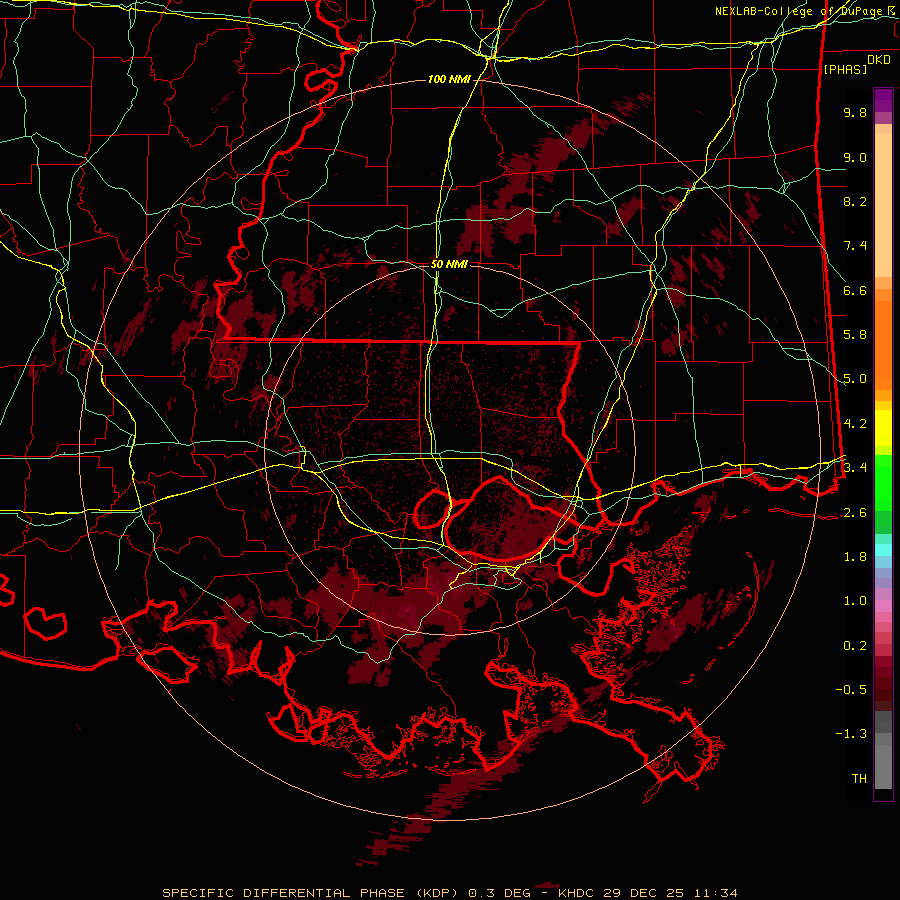Click the 50 NMI range ring label
This screenshot has height=900, width=900.
449,264
